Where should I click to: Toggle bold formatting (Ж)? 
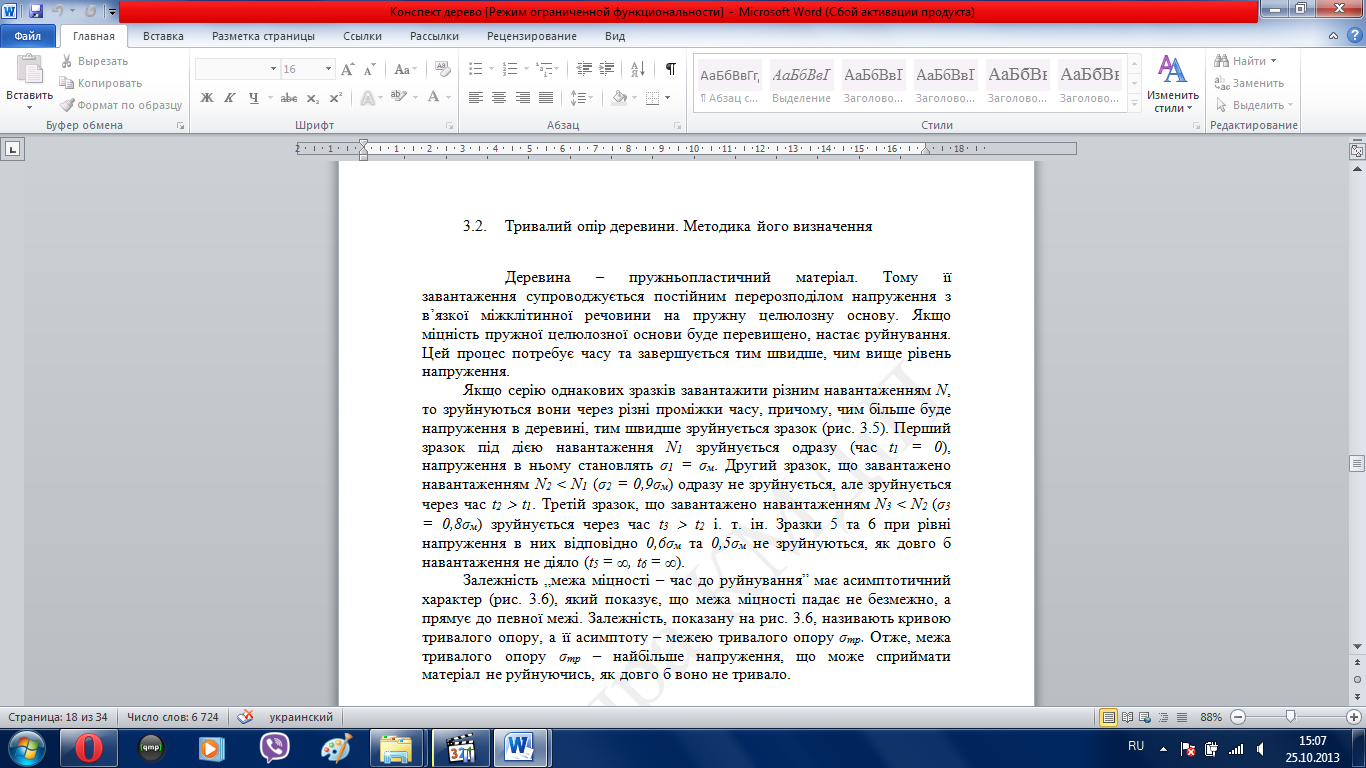pyautogui.click(x=207, y=98)
